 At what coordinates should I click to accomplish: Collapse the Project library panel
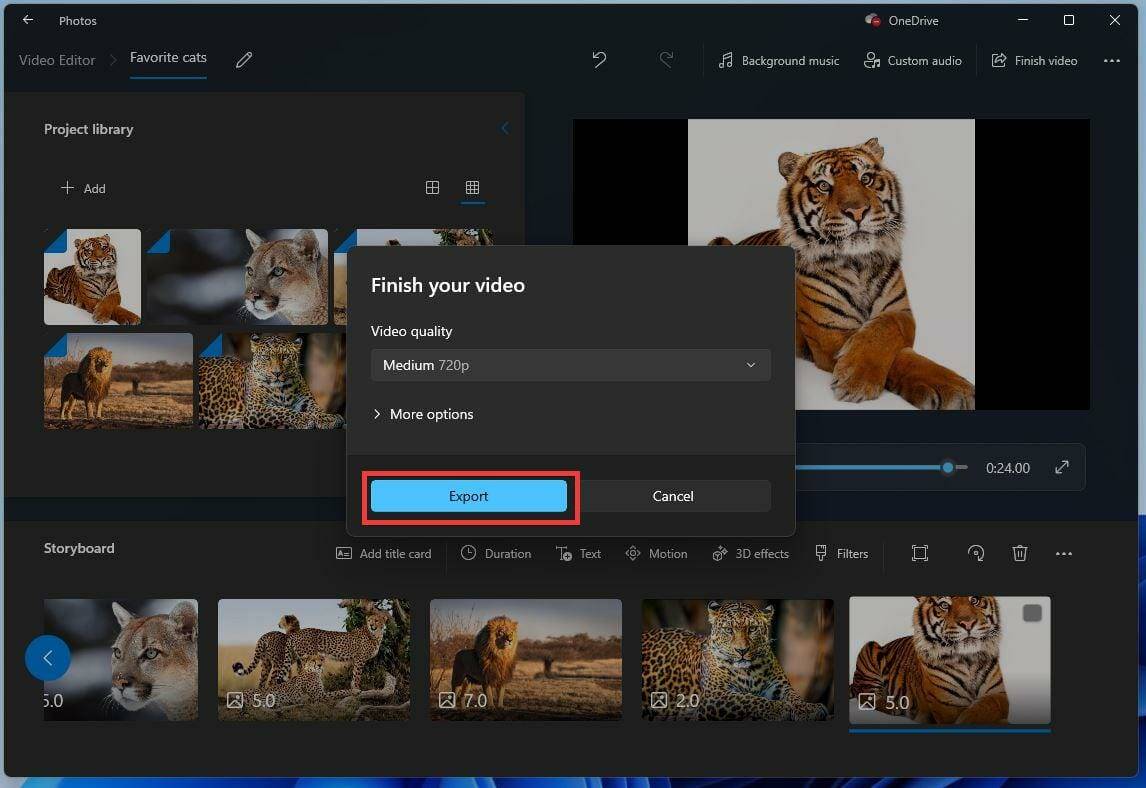505,128
